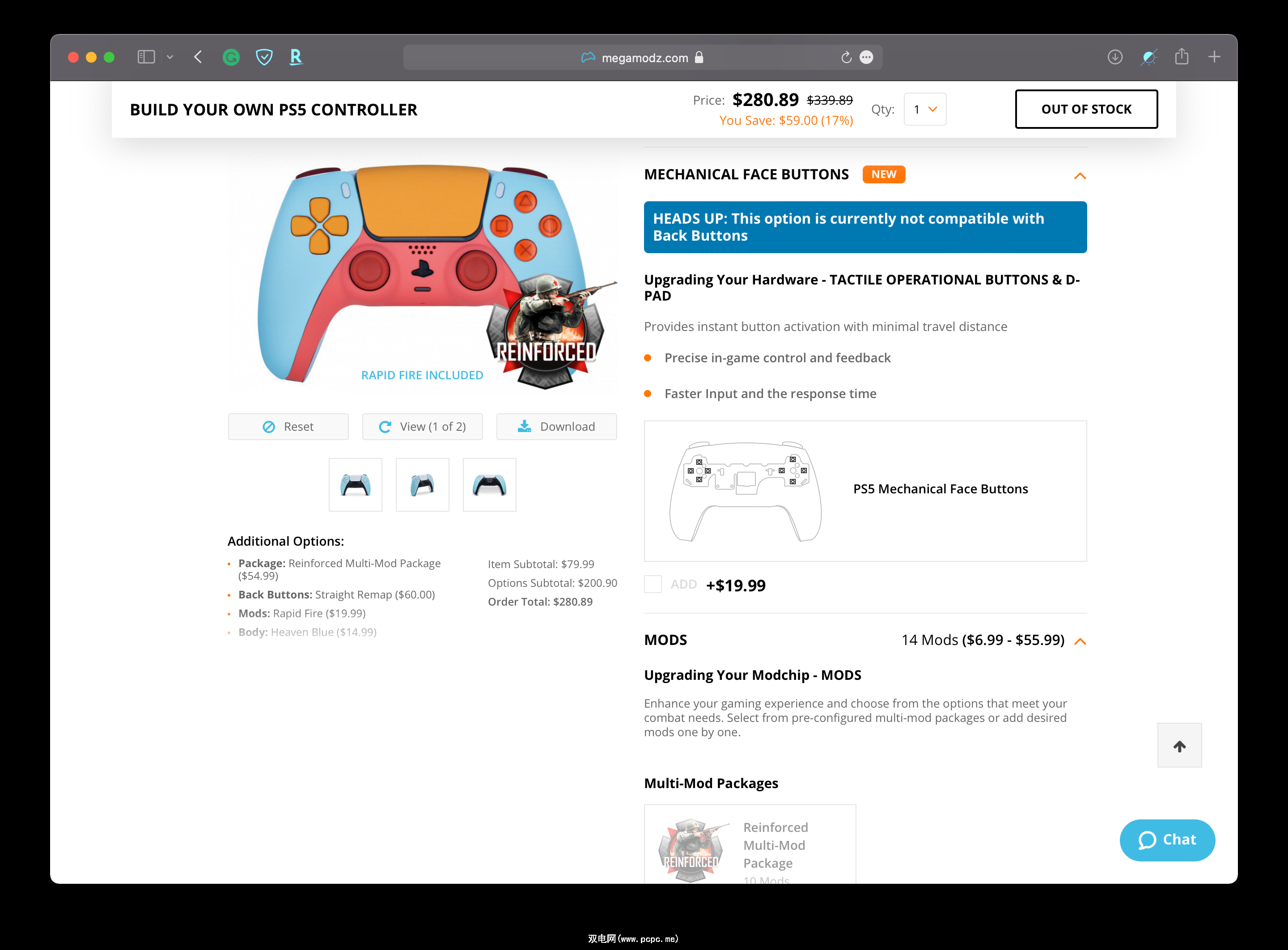
Task: Open the Qty dropdown
Action: 924,109
